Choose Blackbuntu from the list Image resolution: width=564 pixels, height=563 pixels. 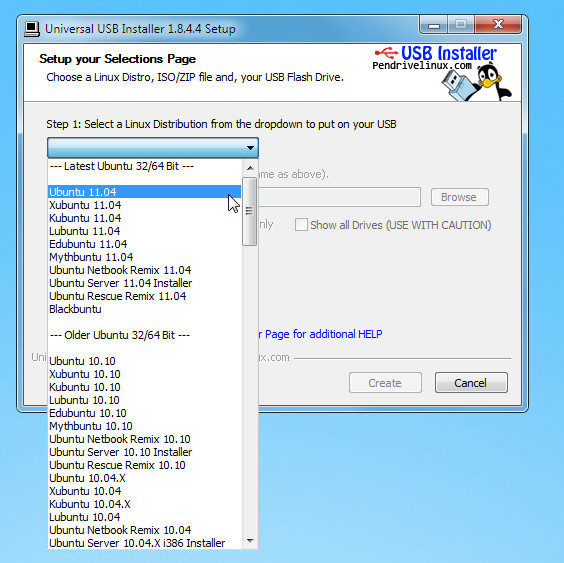coord(144,309)
